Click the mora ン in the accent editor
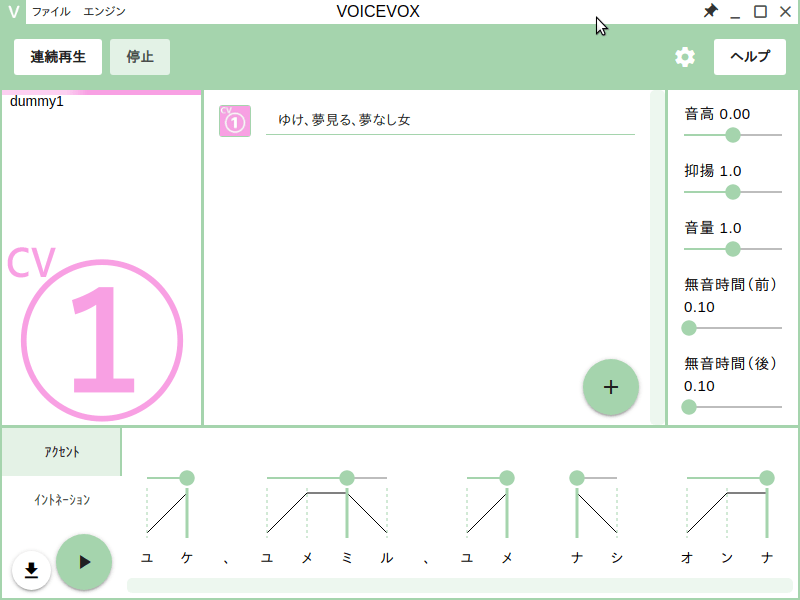This screenshot has height=600, width=800. point(727,558)
